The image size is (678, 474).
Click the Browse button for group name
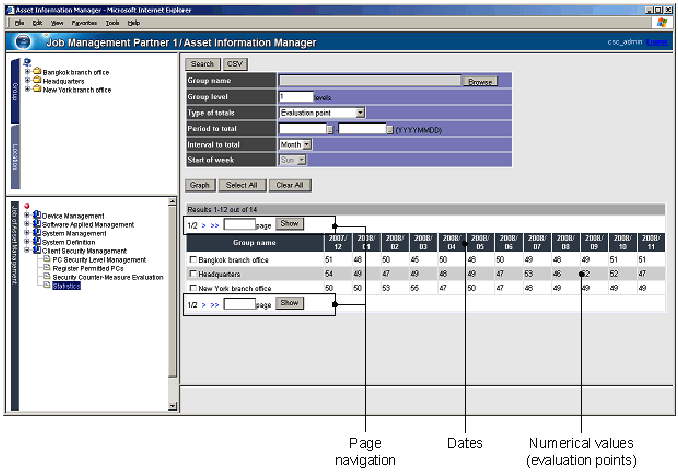pos(480,81)
